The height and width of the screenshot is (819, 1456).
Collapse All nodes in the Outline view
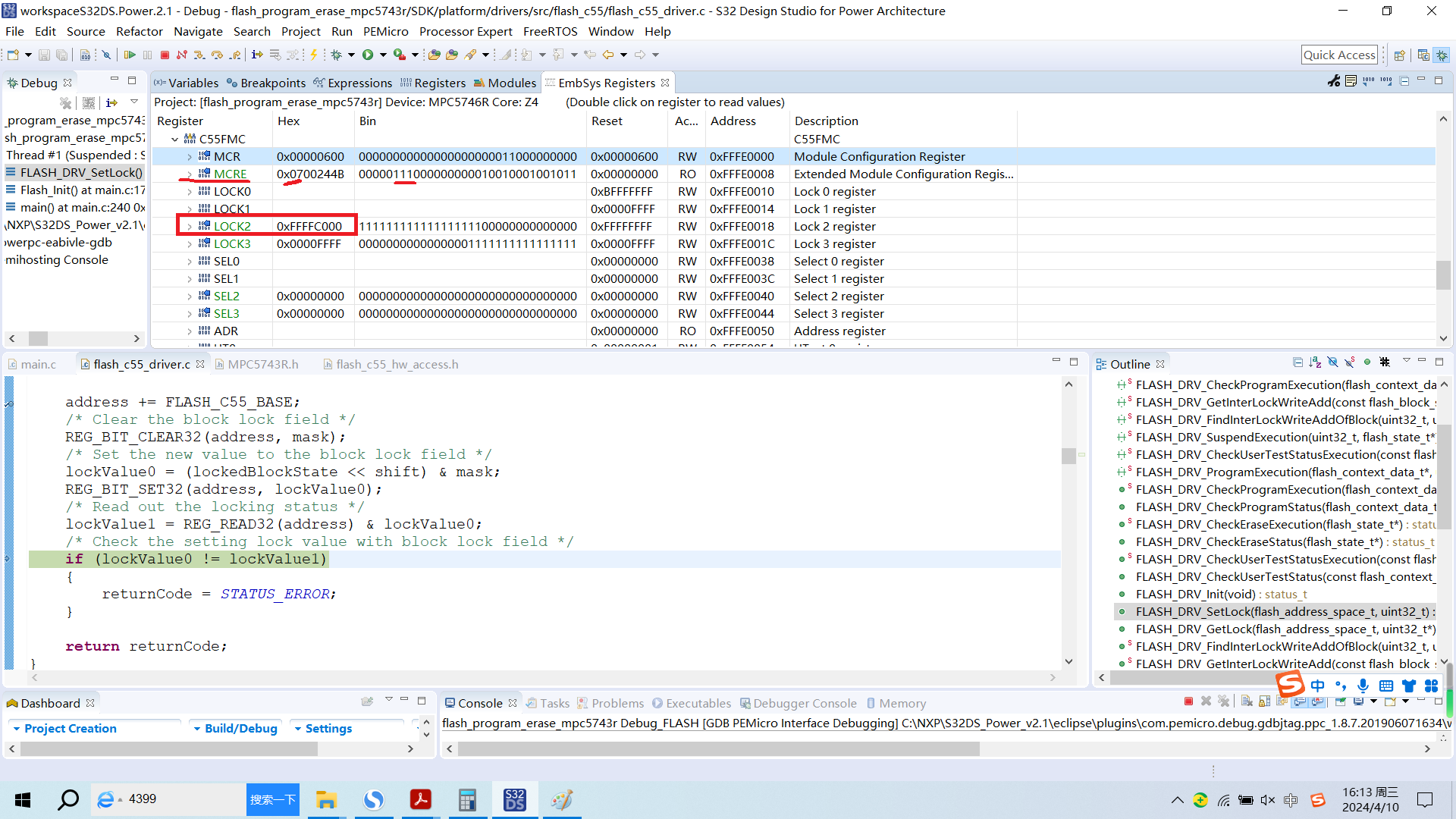coord(1298,362)
